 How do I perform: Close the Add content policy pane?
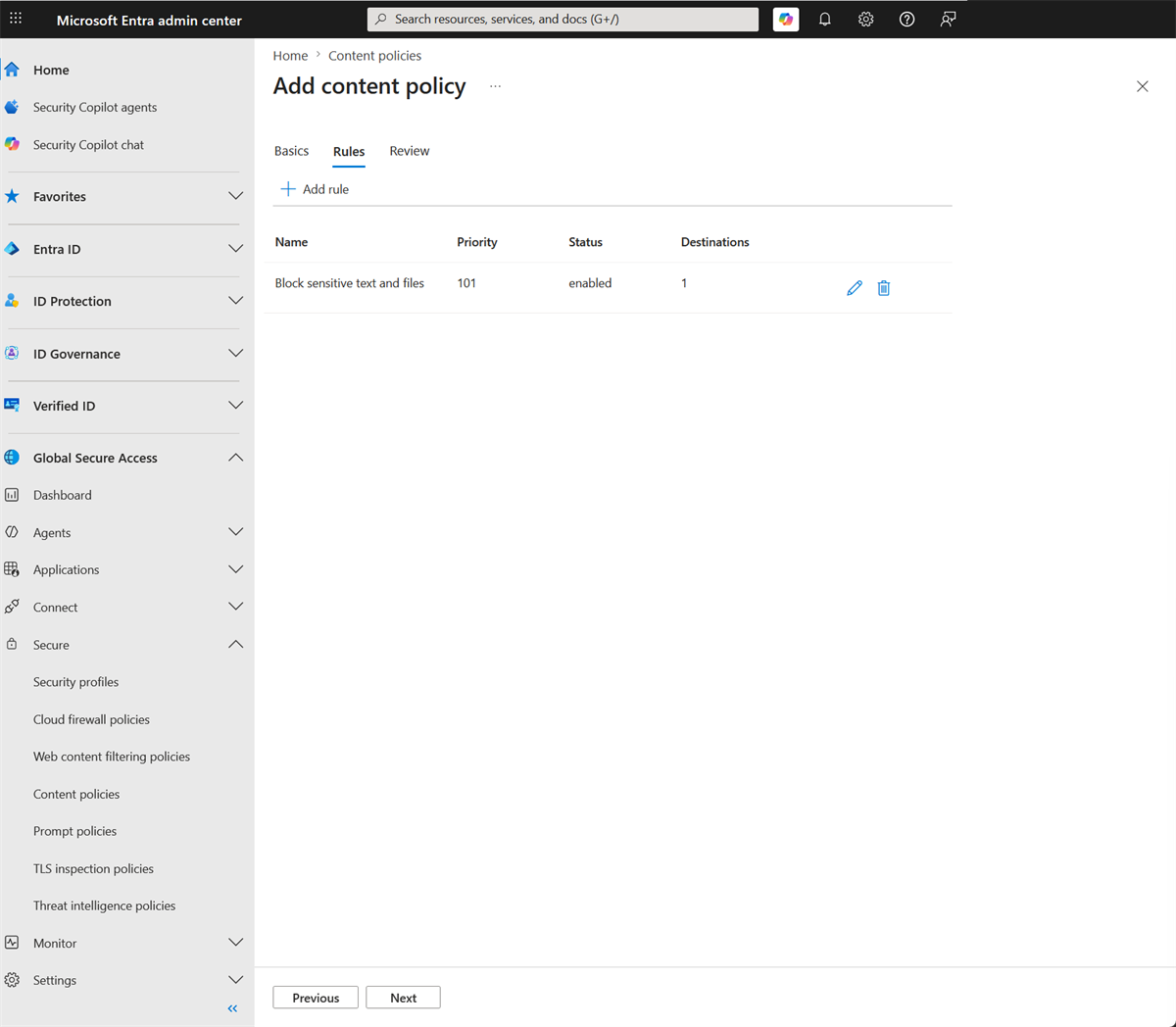pyautogui.click(x=1142, y=86)
